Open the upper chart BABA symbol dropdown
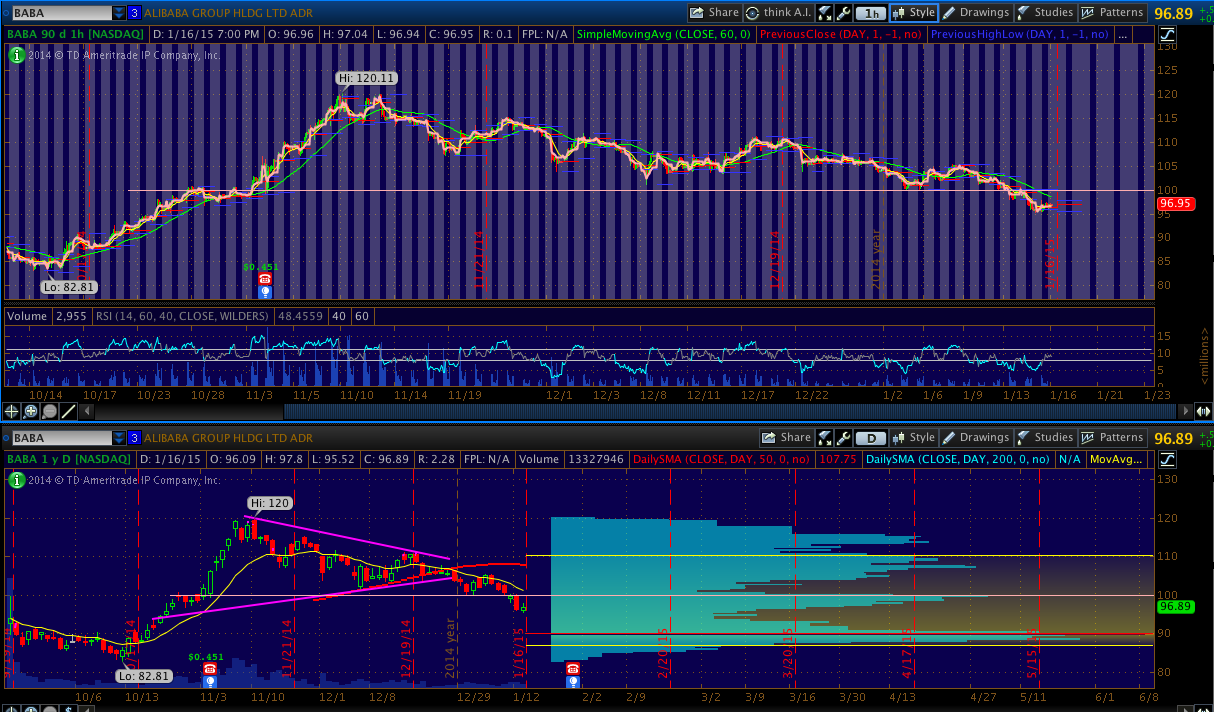Screen dimensions: 1214x712 click(120, 13)
